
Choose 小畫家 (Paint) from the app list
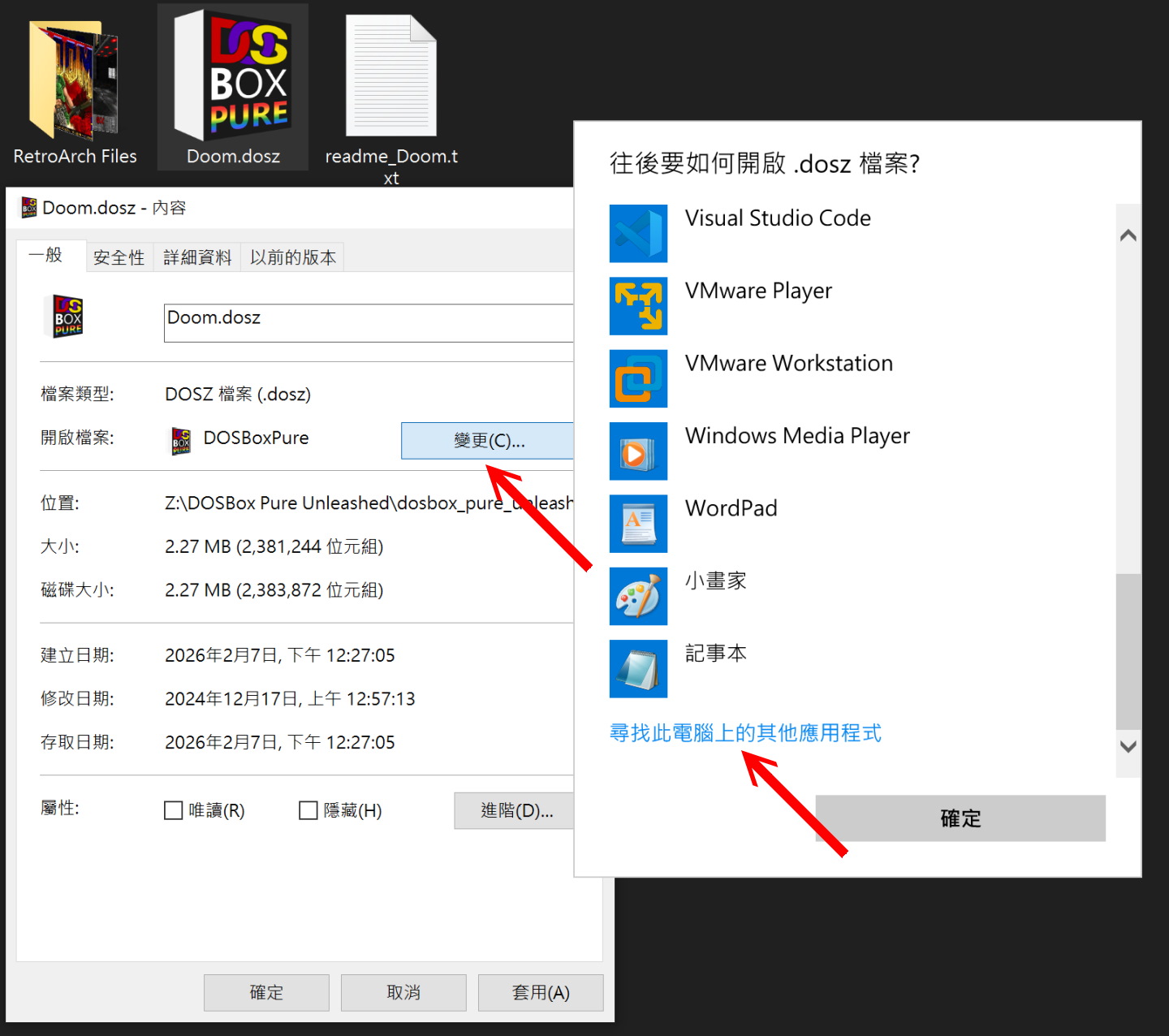click(714, 581)
